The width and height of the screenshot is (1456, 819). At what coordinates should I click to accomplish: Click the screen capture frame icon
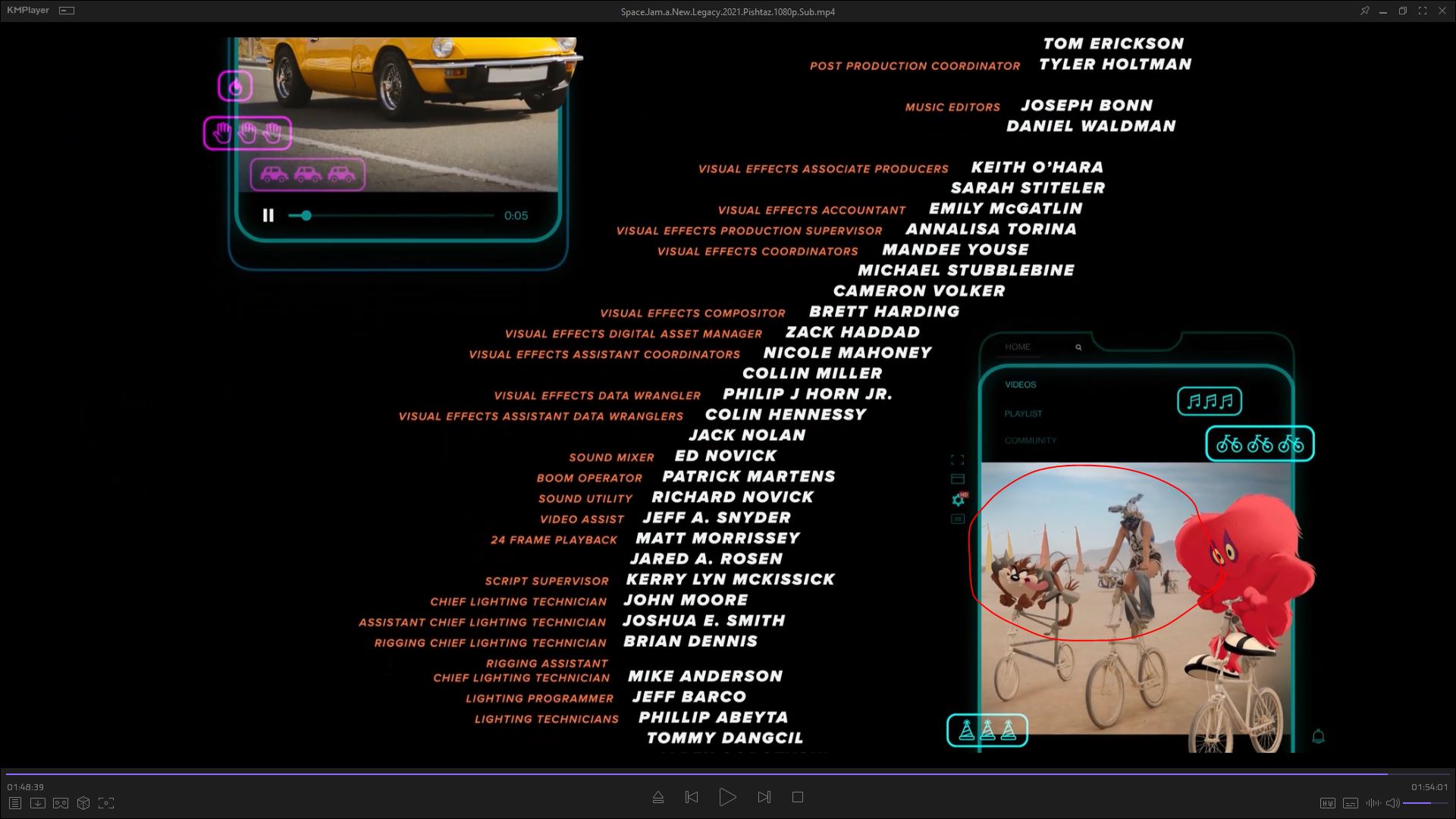pyautogui.click(x=106, y=803)
